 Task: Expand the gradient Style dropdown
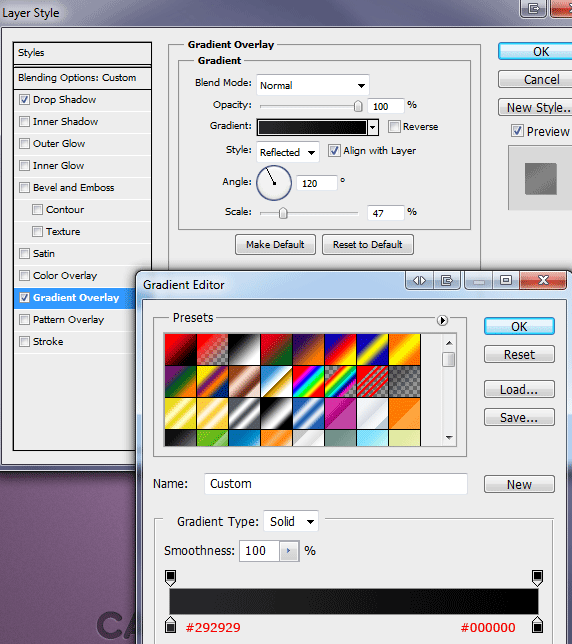(287, 152)
